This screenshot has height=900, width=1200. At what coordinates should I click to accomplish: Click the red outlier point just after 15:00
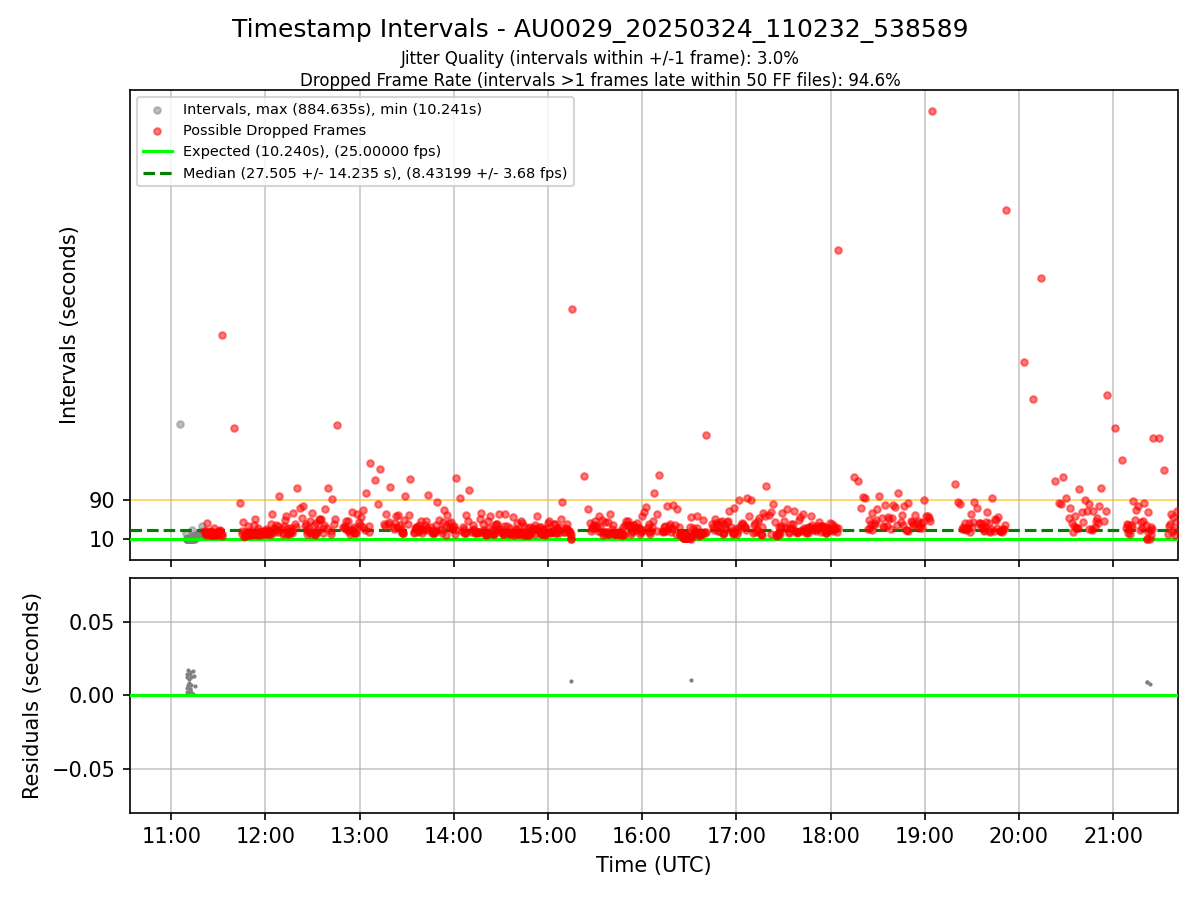click(x=572, y=309)
